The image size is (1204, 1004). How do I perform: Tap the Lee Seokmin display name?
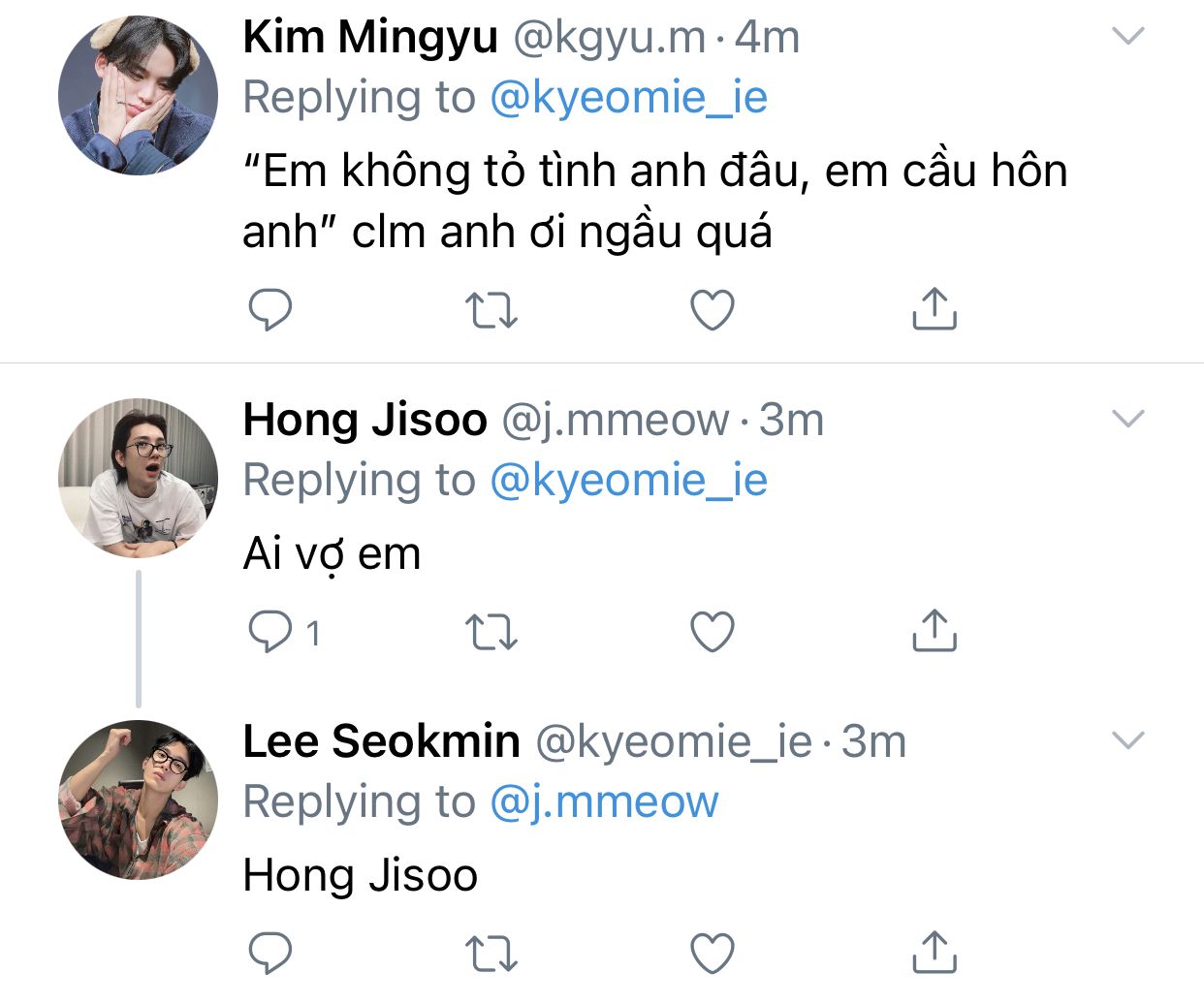[x=381, y=741]
